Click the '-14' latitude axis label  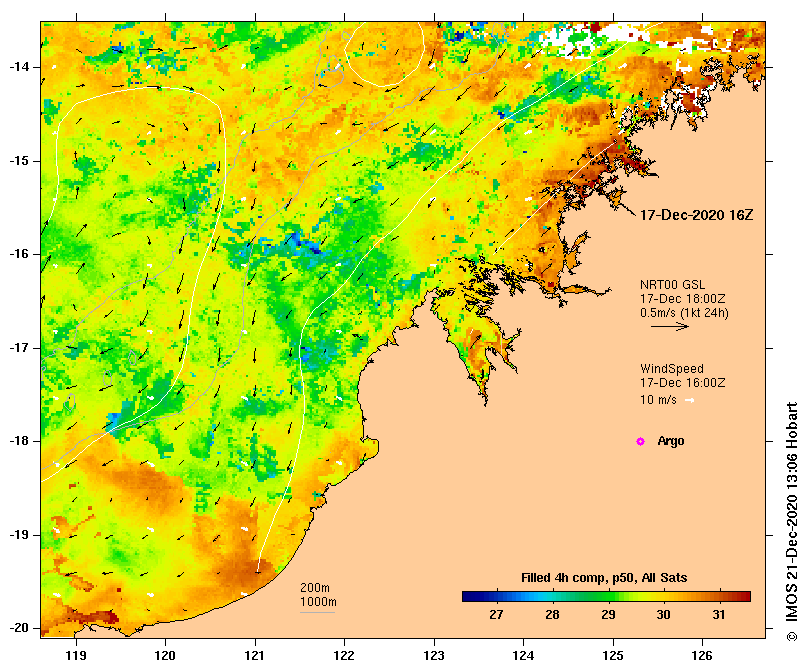pos(19,67)
